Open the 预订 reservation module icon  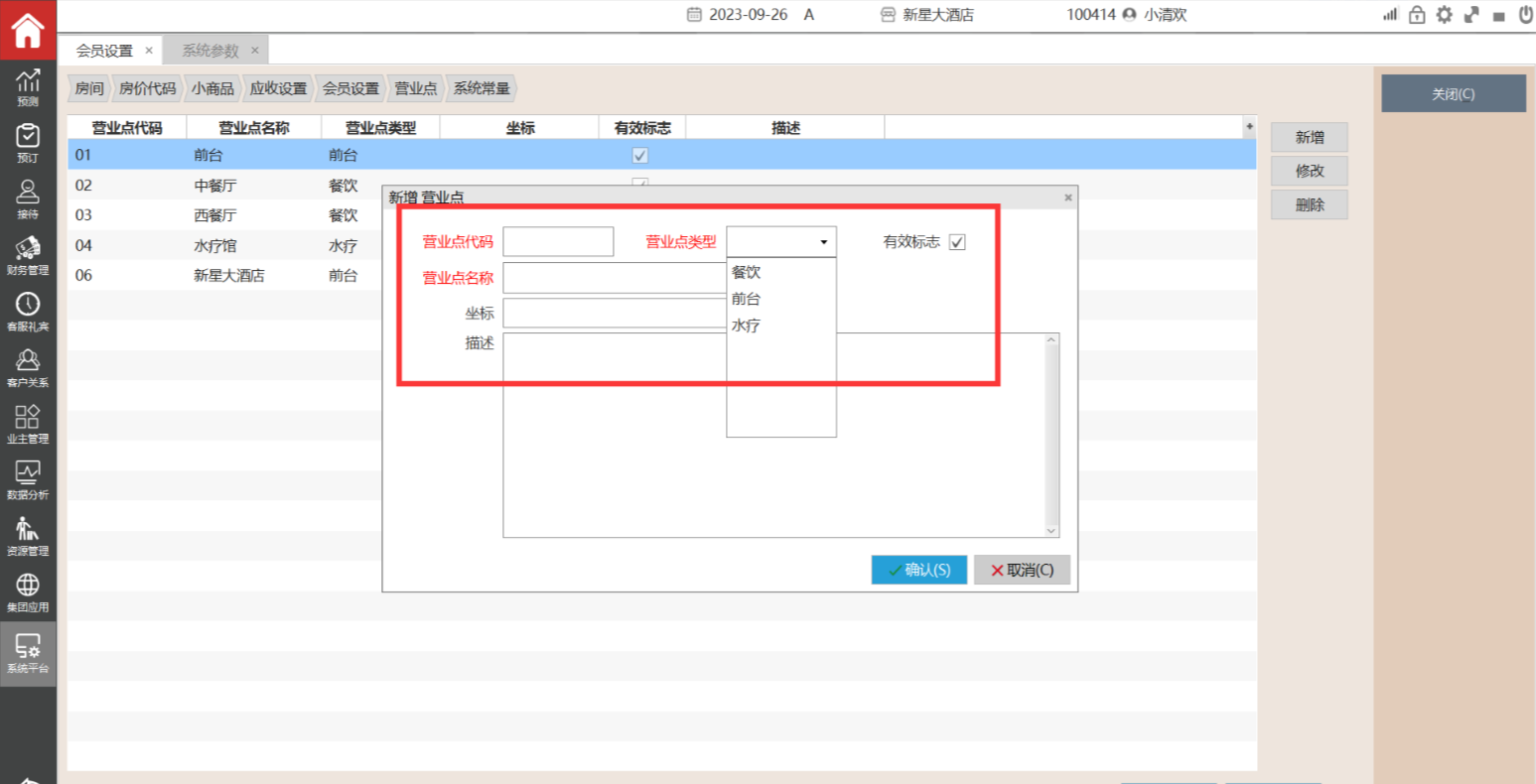coord(28,142)
